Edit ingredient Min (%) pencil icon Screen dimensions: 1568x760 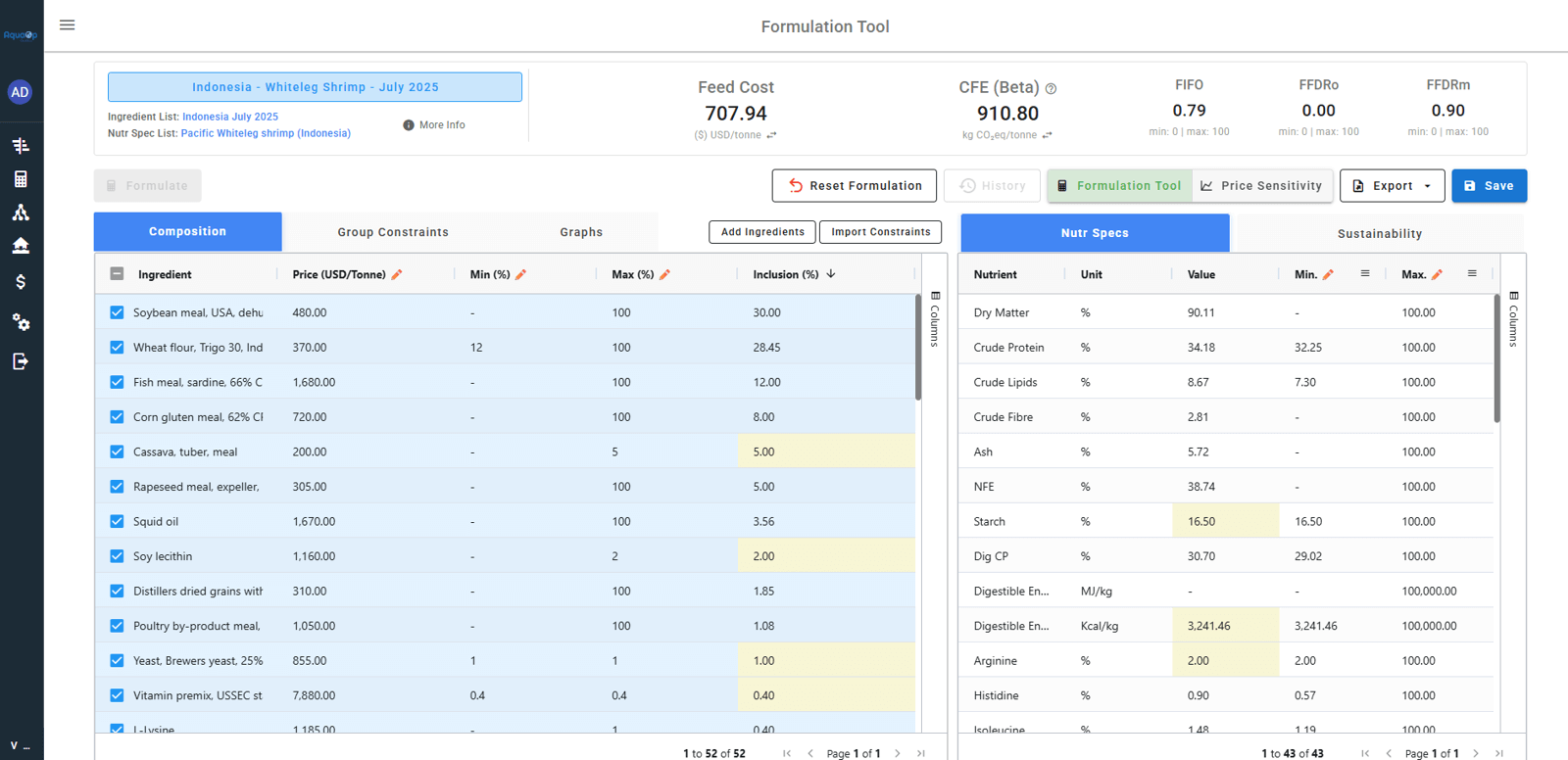point(521,274)
